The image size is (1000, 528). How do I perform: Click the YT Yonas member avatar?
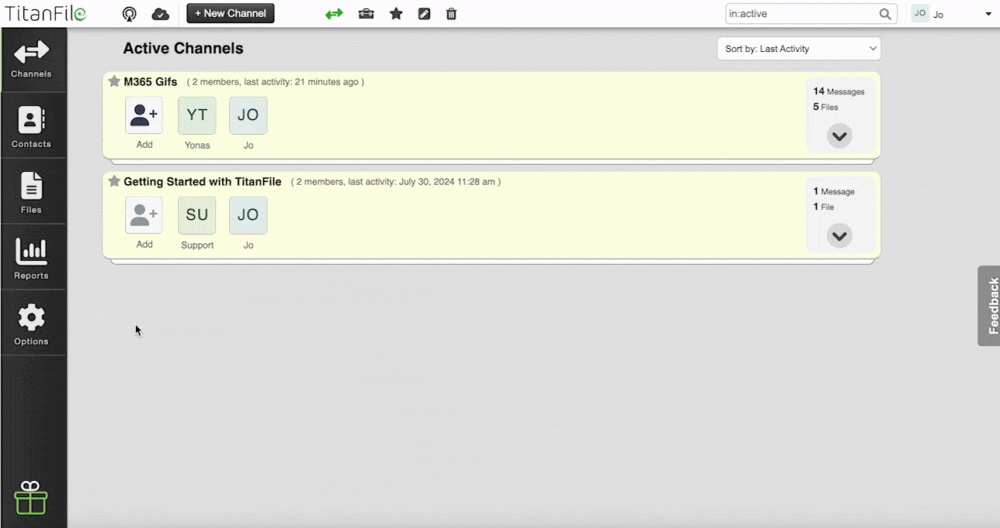pos(197,115)
